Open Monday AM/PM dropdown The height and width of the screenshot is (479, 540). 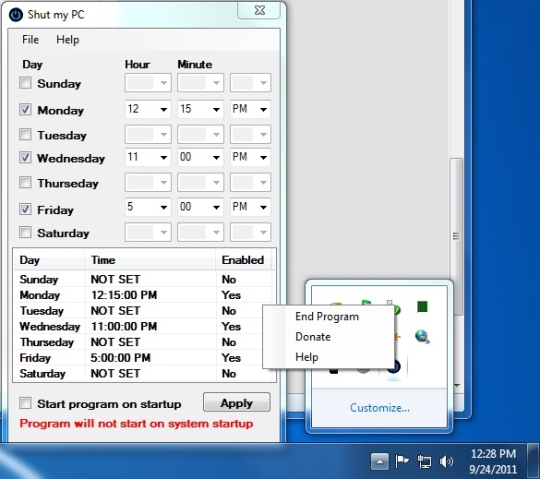pos(250,110)
